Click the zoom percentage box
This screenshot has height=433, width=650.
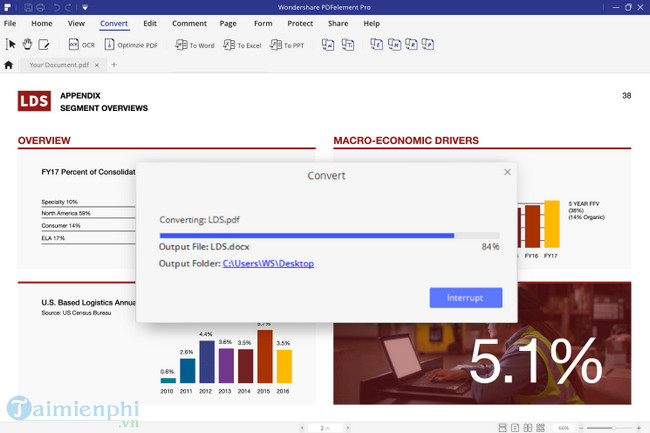click(563, 428)
